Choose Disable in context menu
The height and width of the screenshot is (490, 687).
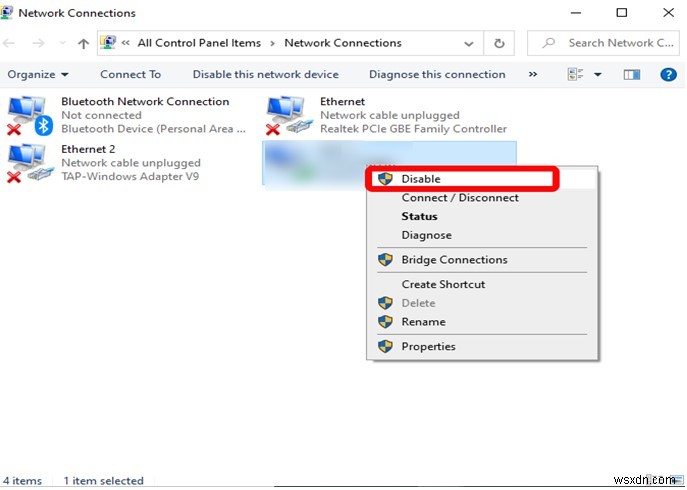(x=482, y=179)
